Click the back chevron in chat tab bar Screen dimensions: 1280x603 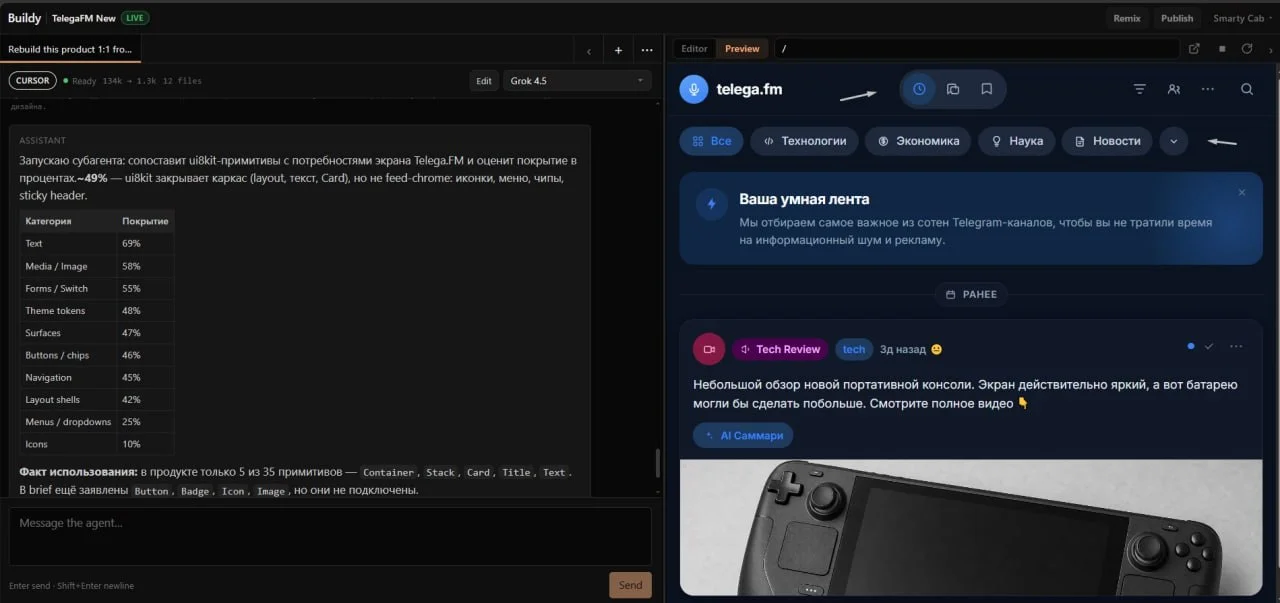click(589, 50)
